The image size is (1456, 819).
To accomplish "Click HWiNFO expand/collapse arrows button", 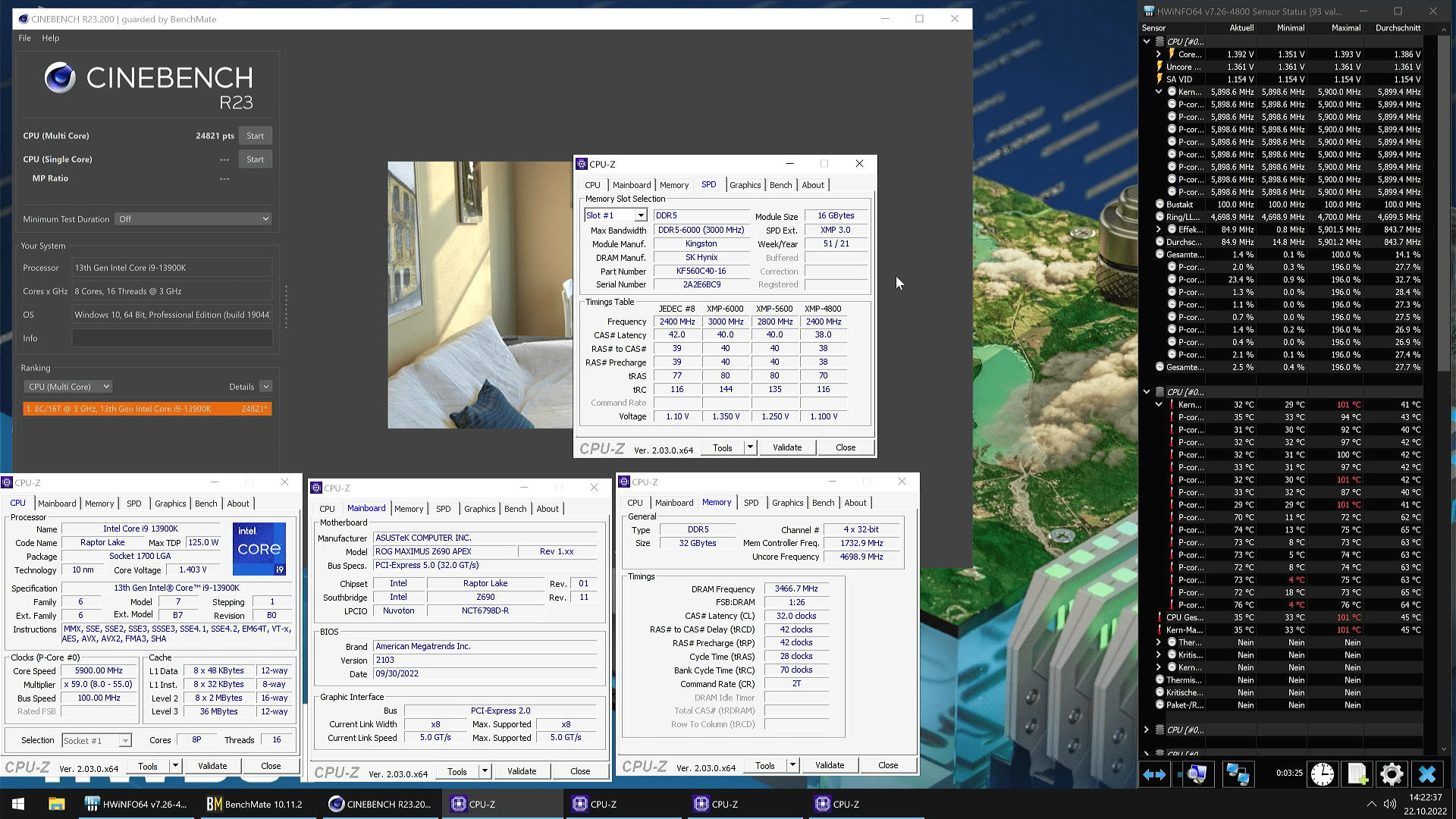I will pos(1154,774).
